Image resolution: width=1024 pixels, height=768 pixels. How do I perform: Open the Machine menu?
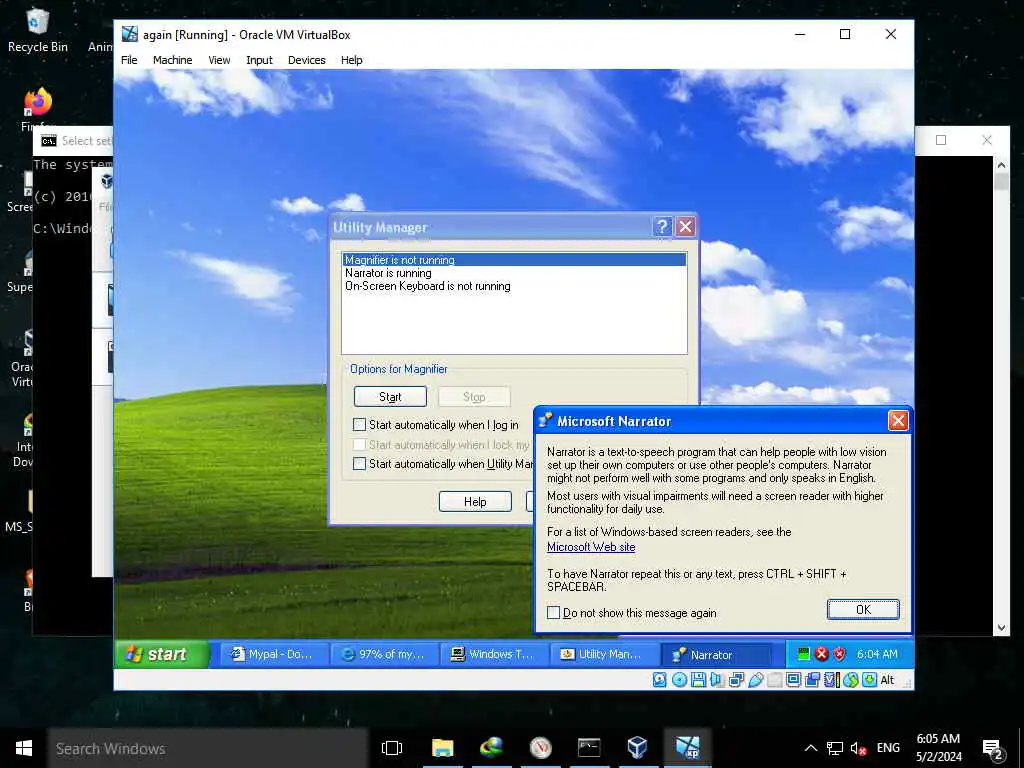(172, 60)
